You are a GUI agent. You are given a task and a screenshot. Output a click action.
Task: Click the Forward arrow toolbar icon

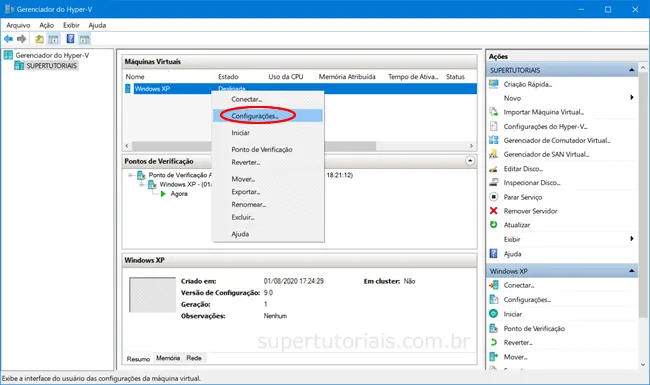point(22,39)
